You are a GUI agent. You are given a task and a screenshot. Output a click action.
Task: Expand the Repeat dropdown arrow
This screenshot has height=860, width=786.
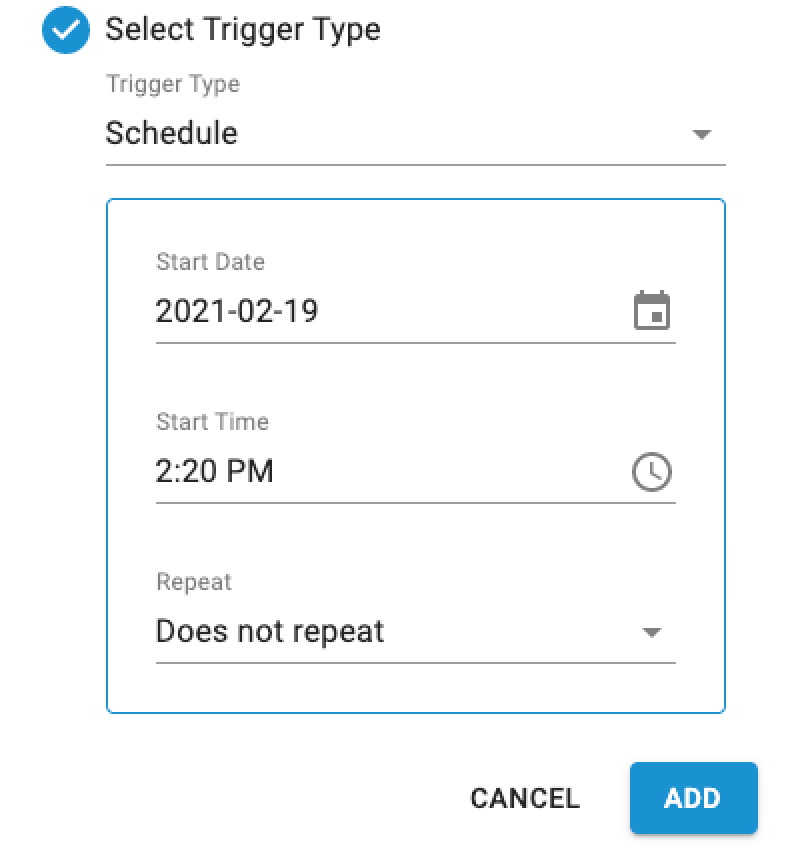click(x=651, y=632)
